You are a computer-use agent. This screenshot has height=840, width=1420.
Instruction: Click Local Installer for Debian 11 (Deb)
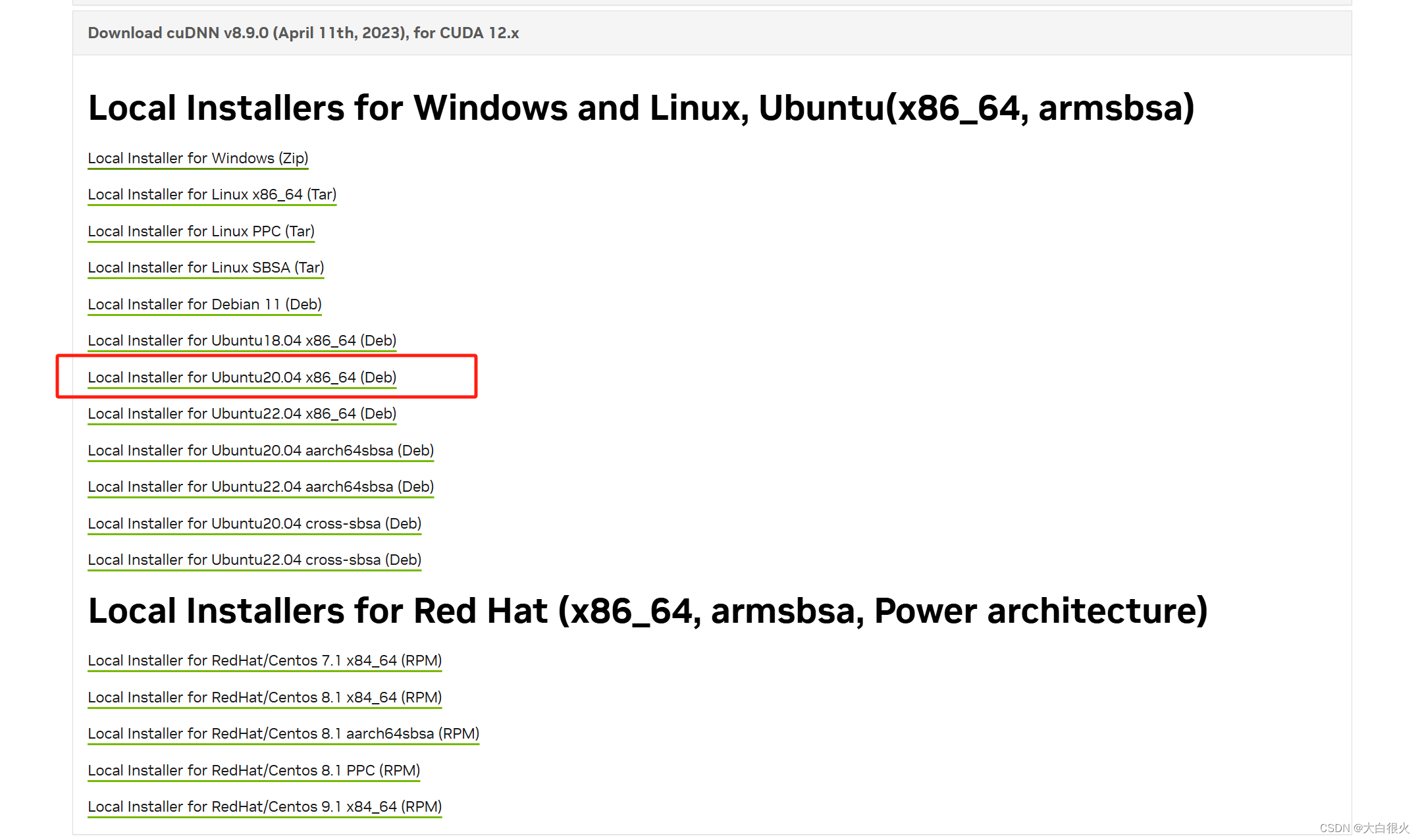click(x=205, y=305)
